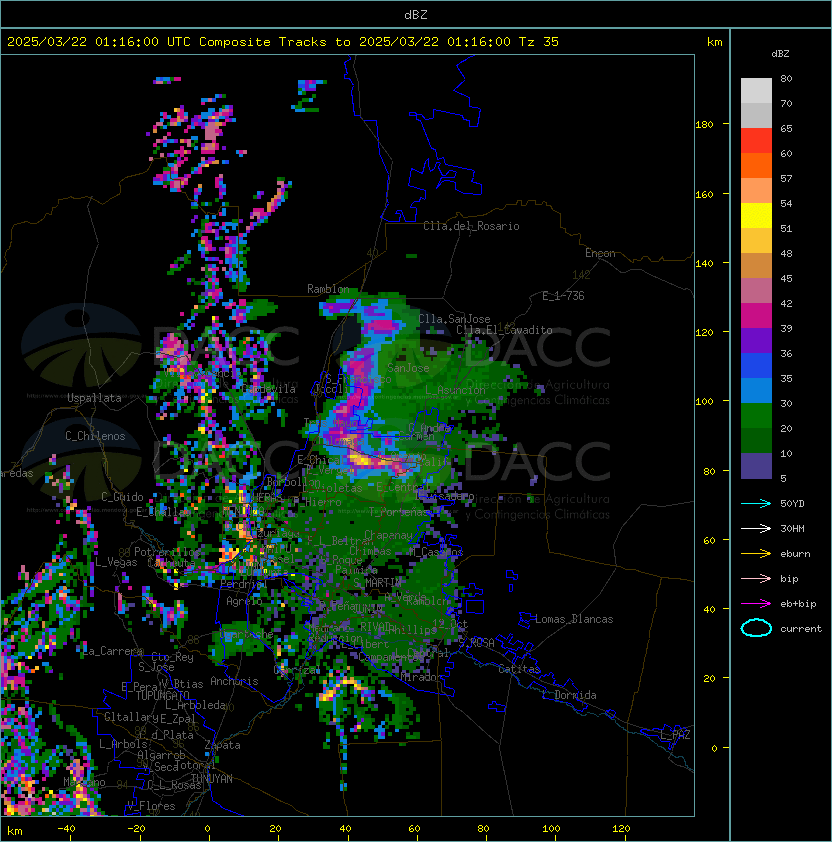Click the gold 48–51 dBZ swatch
Viewport: 832px width, 842px height.
(756, 241)
